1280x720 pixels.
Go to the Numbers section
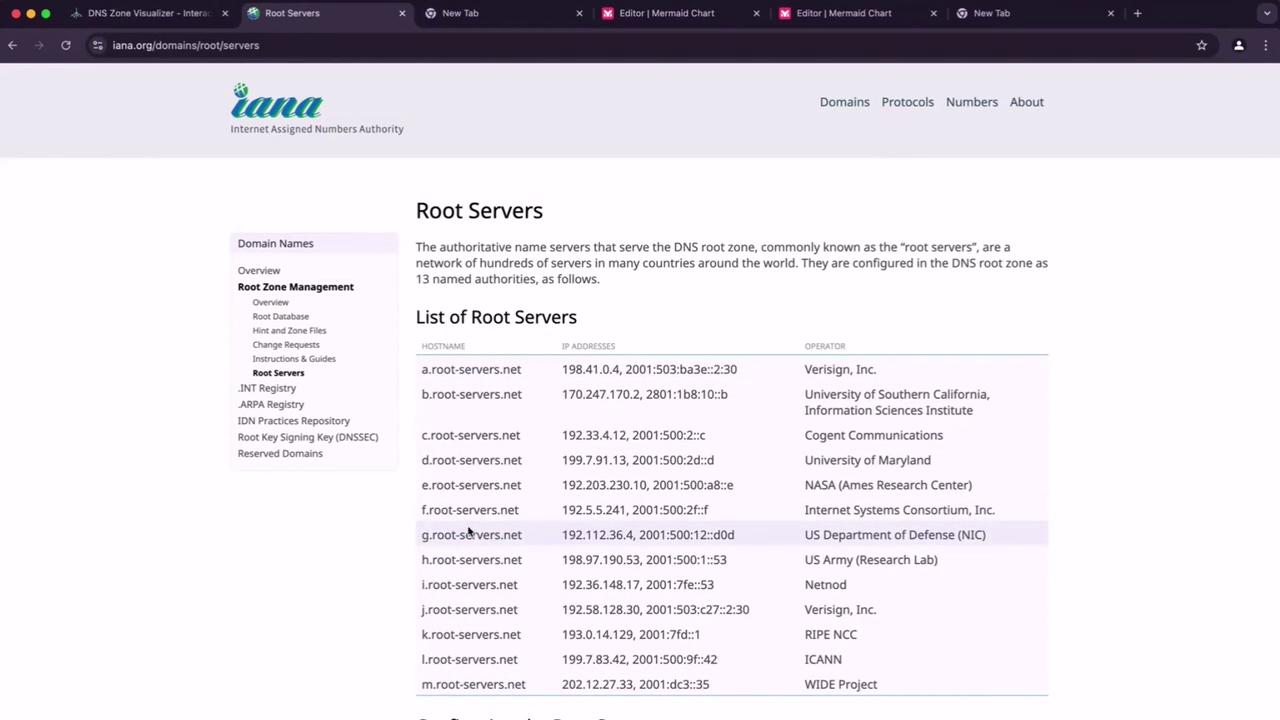point(972,102)
